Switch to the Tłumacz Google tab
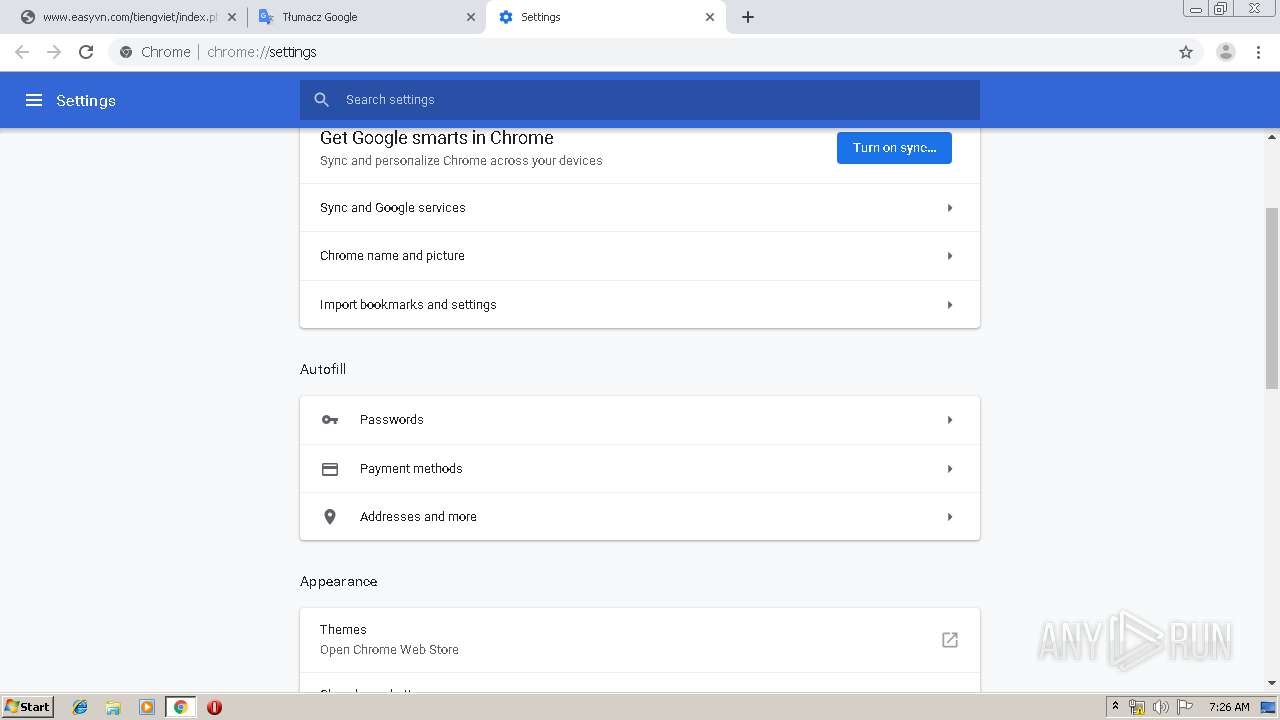This screenshot has height=720, width=1280. point(366,17)
